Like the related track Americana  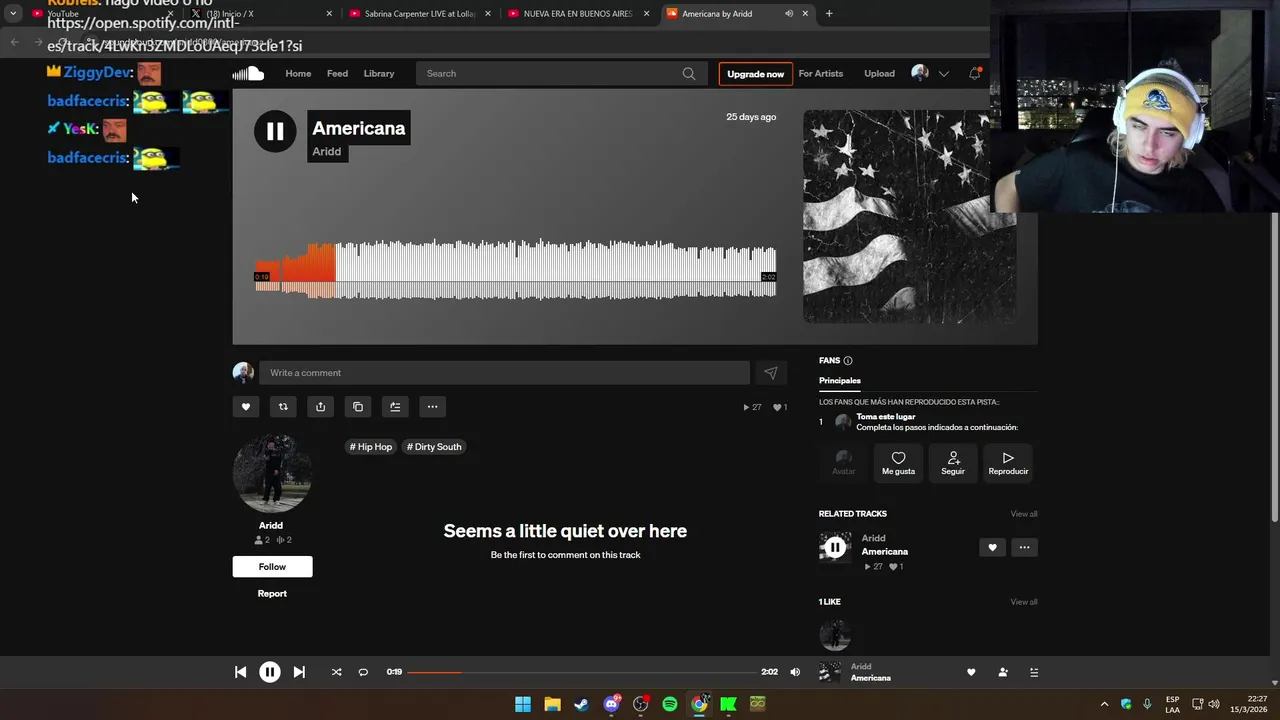(x=992, y=548)
